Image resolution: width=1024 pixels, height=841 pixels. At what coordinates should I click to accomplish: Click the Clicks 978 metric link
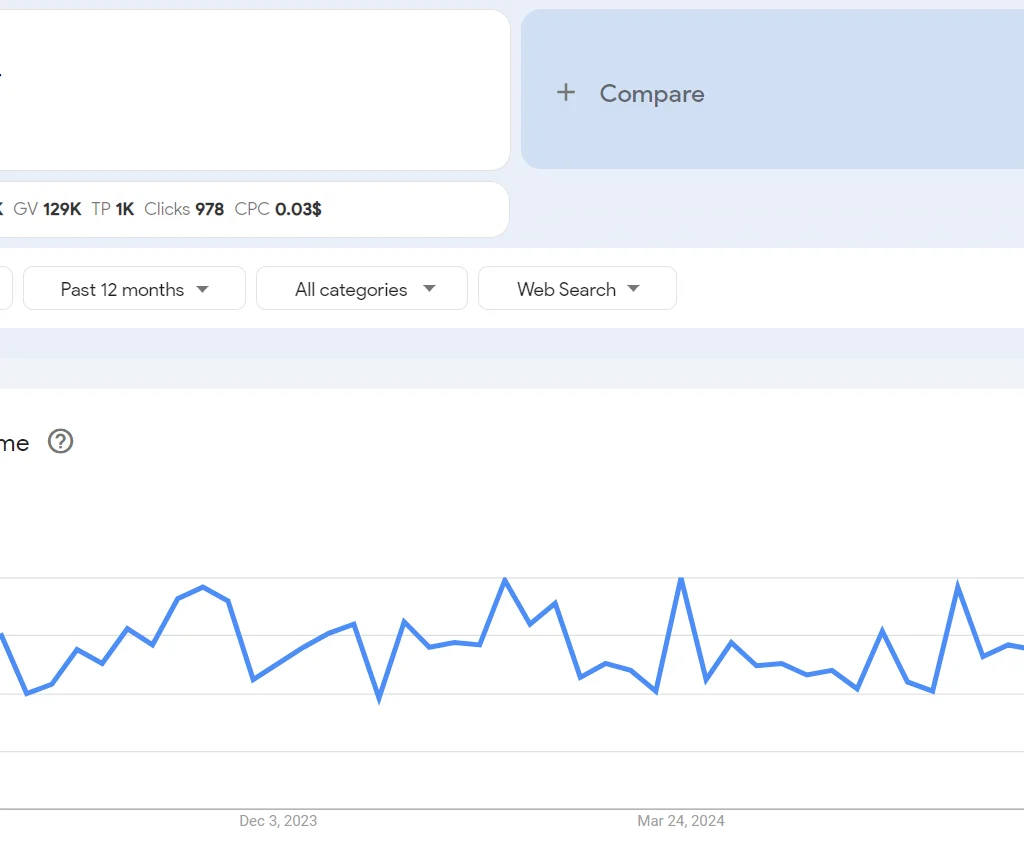tap(184, 209)
